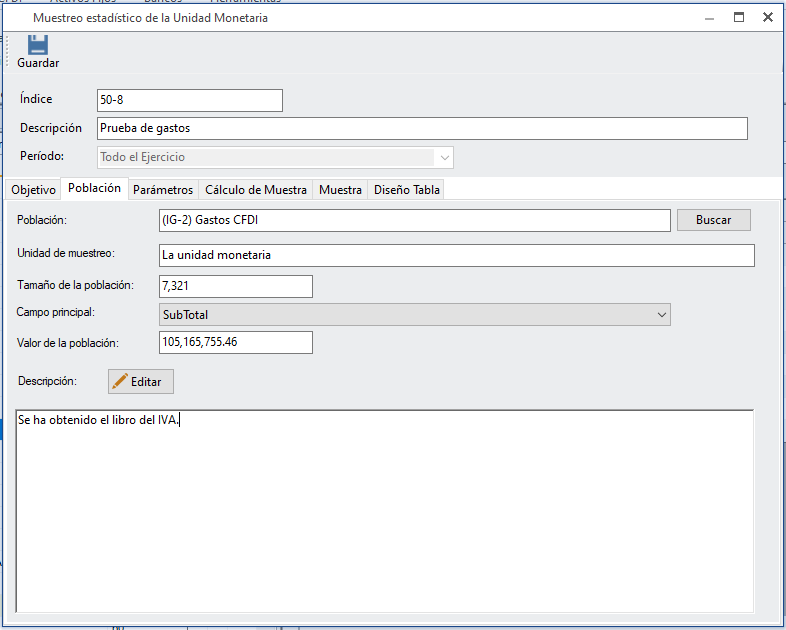
Task: Open the Muestra tab
Action: [x=340, y=190]
